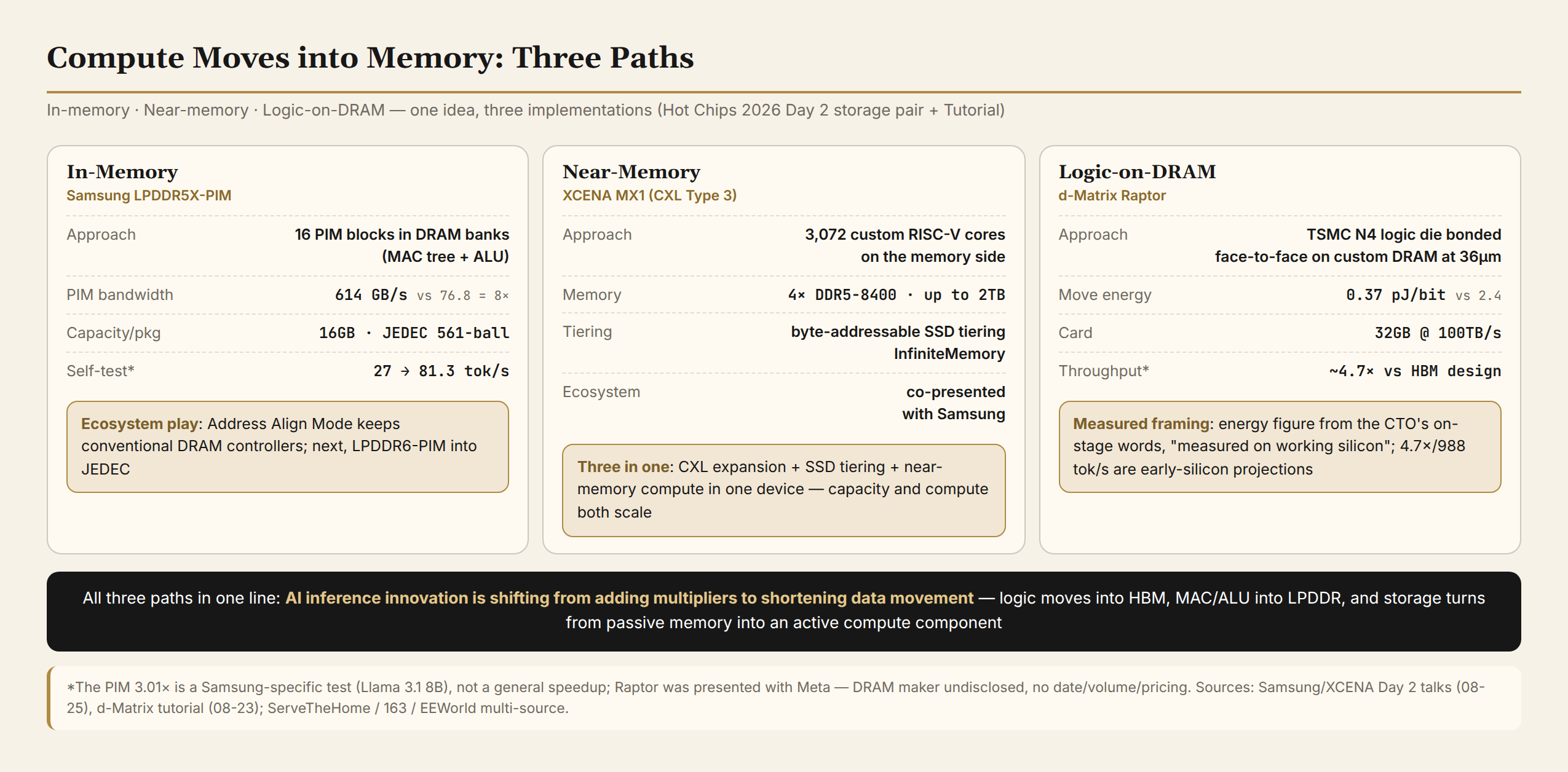Click 'Approach' label in Logic-on-DRAM card
The width and height of the screenshot is (1568, 772).
click(x=1093, y=234)
